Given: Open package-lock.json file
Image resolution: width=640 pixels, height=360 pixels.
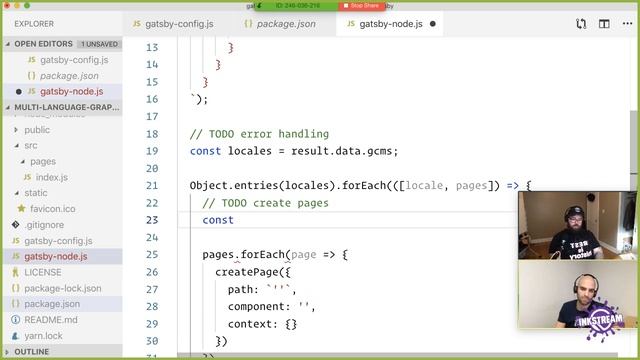Looking at the screenshot, I should (x=62, y=288).
